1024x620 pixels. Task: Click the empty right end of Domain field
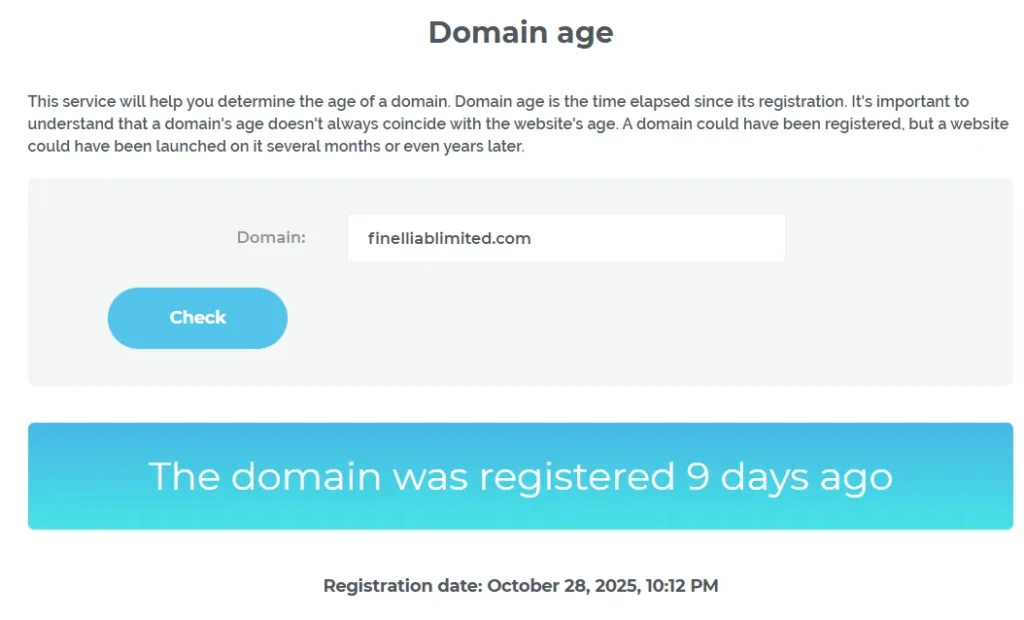click(740, 238)
